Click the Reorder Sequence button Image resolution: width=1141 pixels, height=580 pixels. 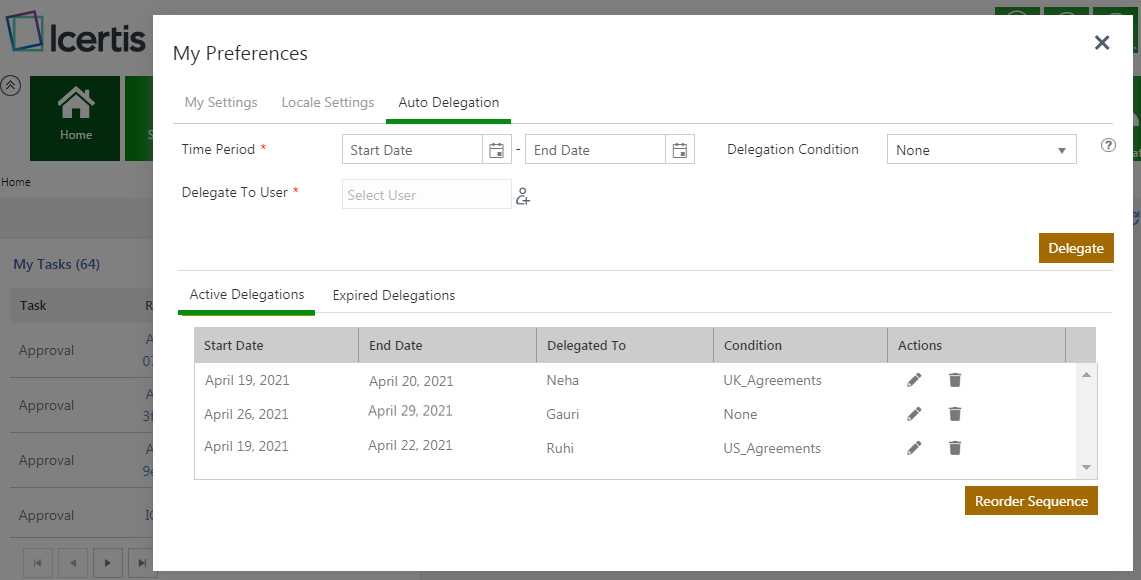click(1031, 501)
